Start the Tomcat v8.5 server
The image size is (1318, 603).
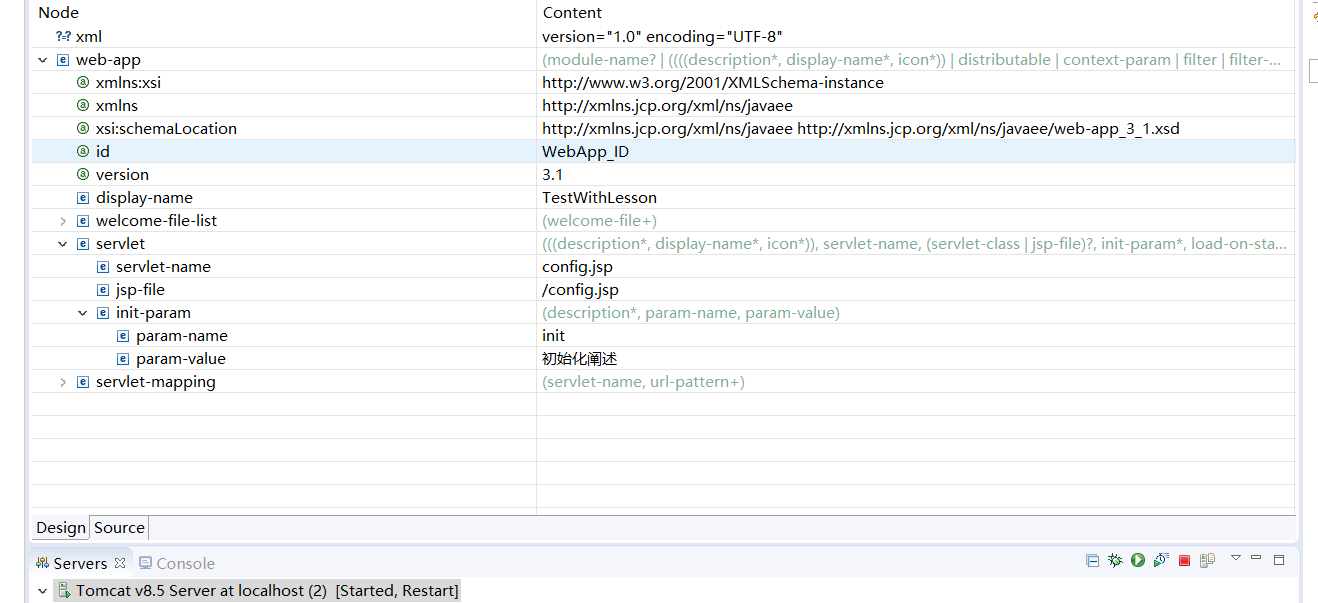click(x=1138, y=560)
